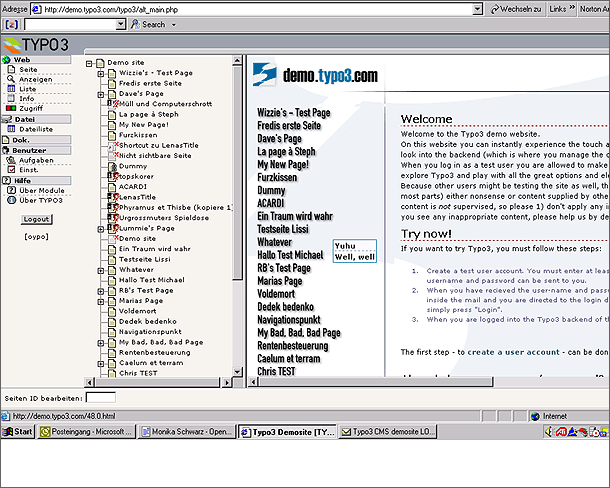The width and height of the screenshot is (610, 488).
Task: Expand the Whatever tree node
Action: coord(101,270)
